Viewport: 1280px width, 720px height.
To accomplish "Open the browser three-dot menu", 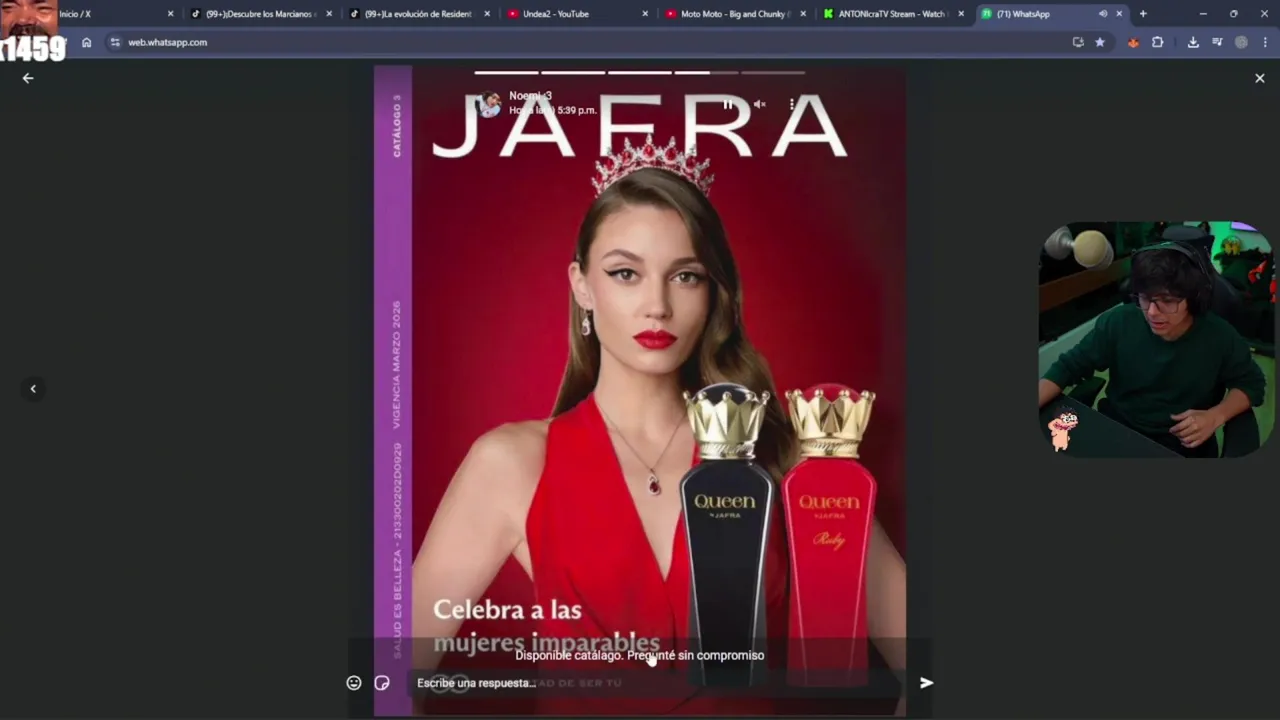I will pos(1265,42).
